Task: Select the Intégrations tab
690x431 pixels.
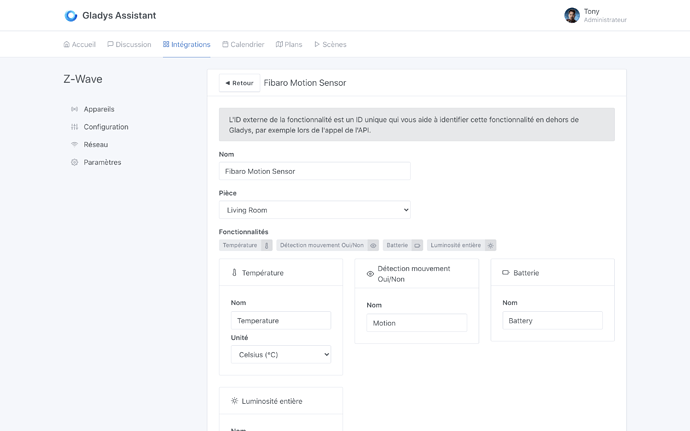Action: coord(187,44)
